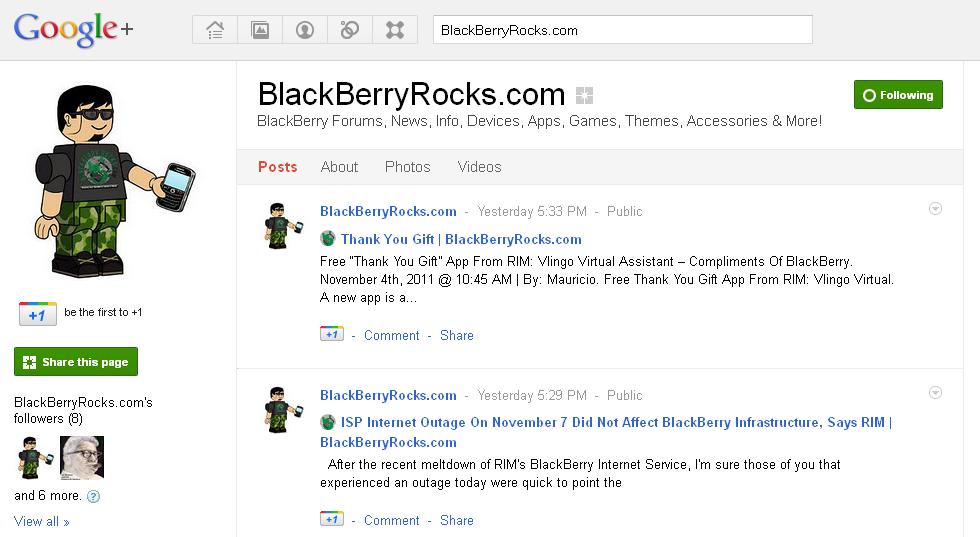Open the ISP Internet Outage article link
This screenshot has width=980, height=537.
tap(606, 432)
